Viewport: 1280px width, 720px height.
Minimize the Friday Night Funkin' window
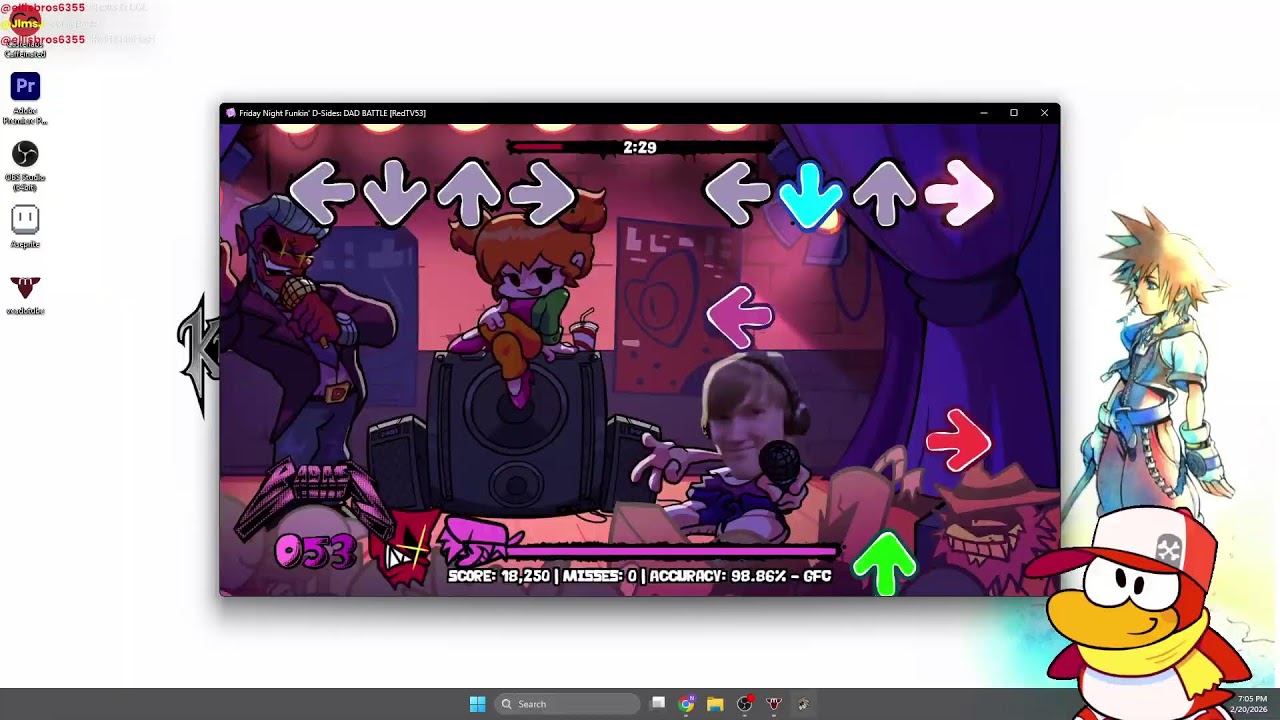[x=984, y=113]
